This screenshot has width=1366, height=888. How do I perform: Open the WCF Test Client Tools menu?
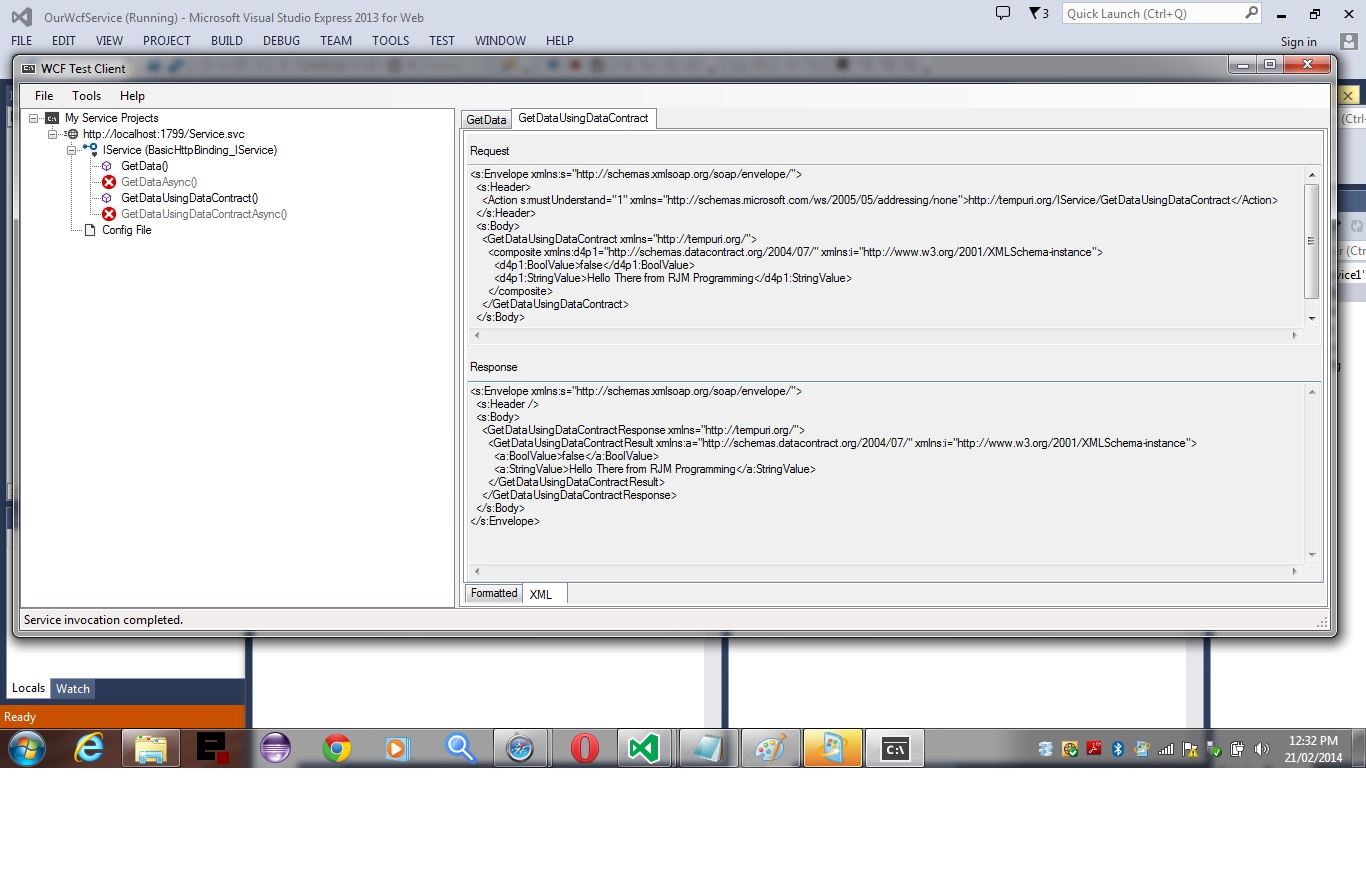(x=87, y=96)
